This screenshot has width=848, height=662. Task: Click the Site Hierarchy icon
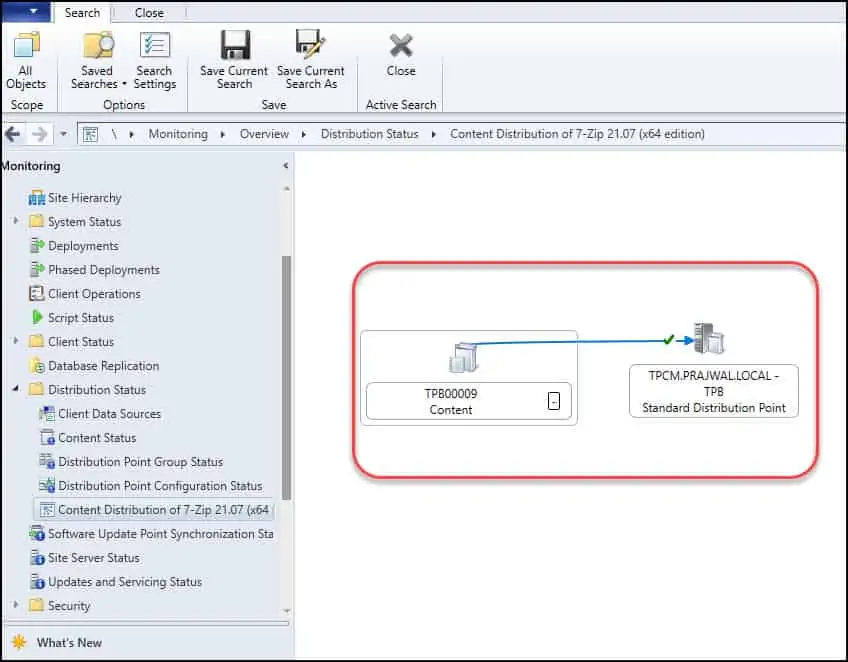coord(37,198)
